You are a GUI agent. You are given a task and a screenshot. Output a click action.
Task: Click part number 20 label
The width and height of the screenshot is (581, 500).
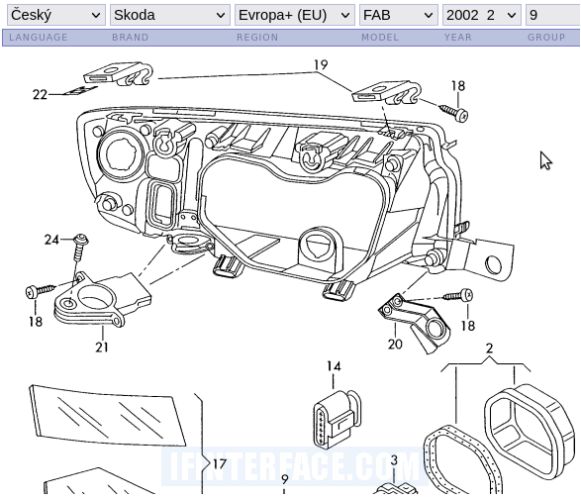[x=395, y=344]
